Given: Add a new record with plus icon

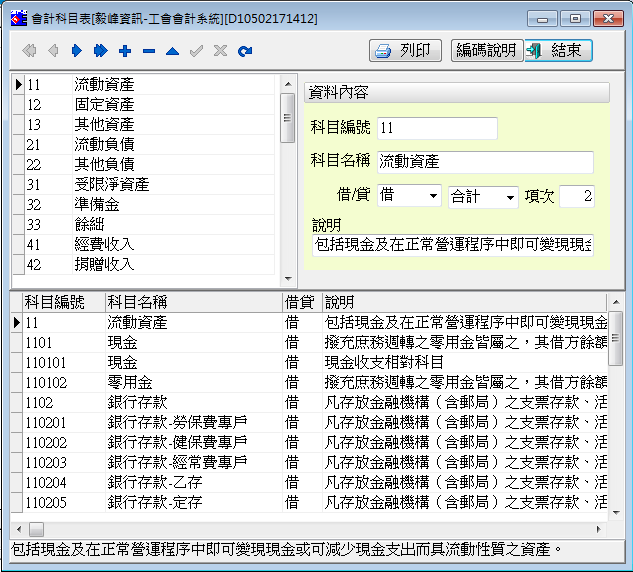Looking at the screenshot, I should (125, 50).
